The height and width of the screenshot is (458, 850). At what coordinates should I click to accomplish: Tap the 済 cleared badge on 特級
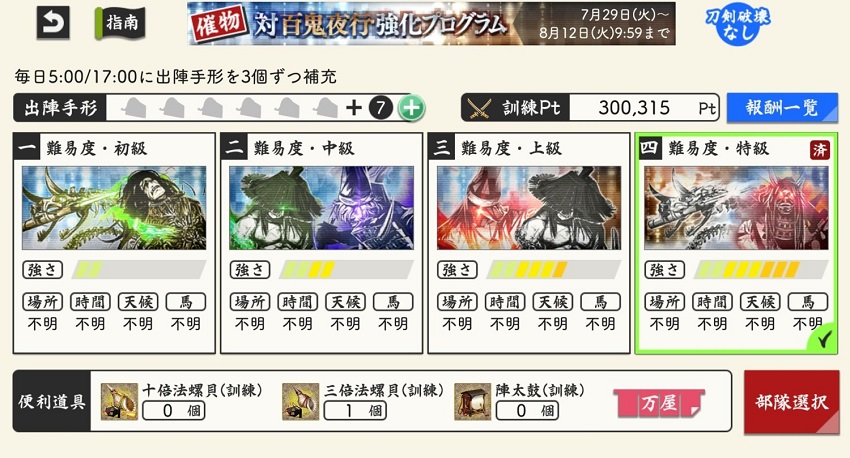820,150
